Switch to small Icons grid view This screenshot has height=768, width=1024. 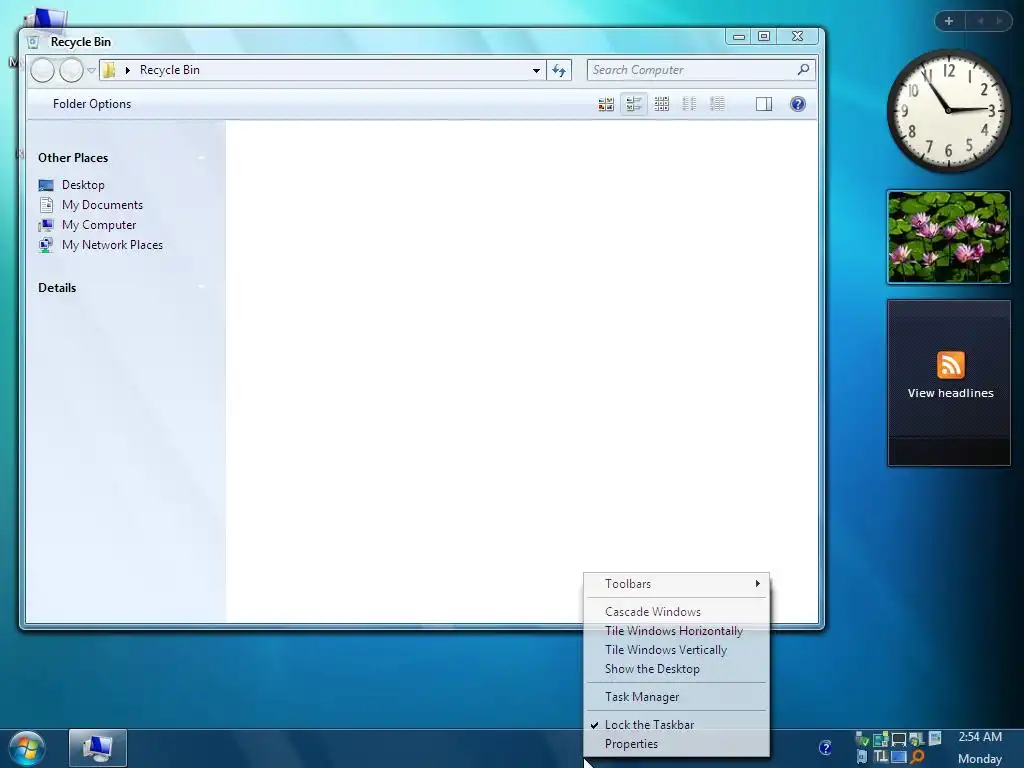point(662,104)
